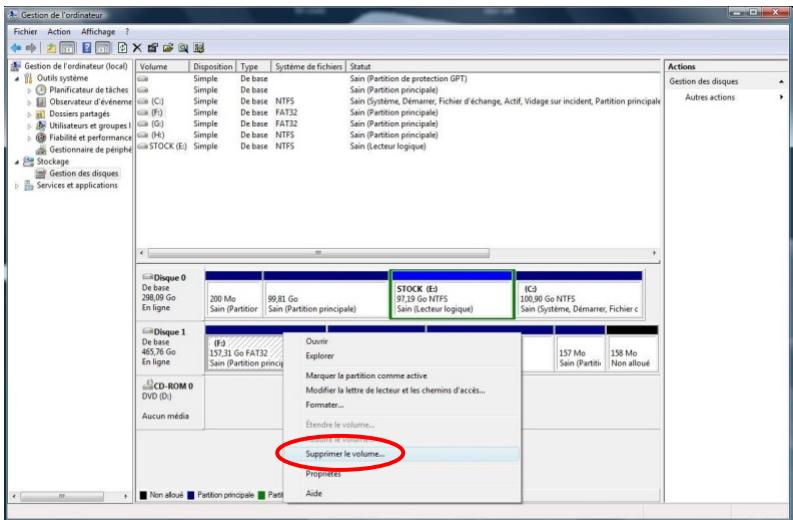Sort by the Disposition column header

coord(212,66)
